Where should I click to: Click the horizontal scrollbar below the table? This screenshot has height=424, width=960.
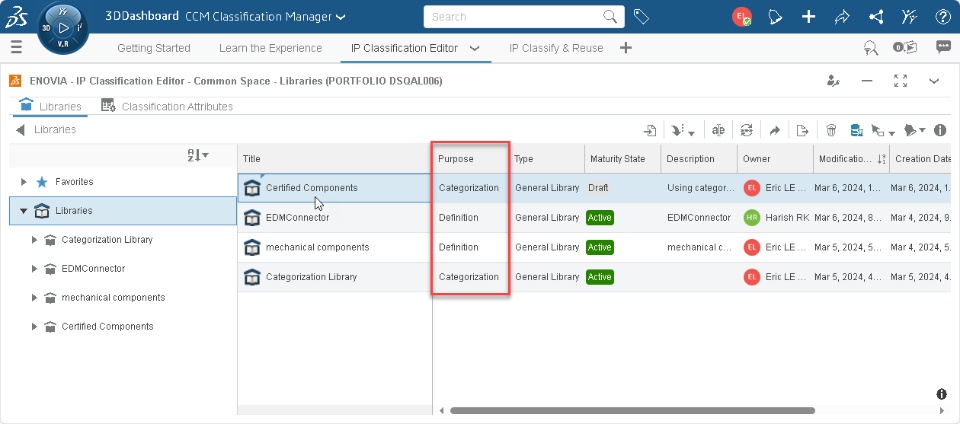click(x=630, y=410)
